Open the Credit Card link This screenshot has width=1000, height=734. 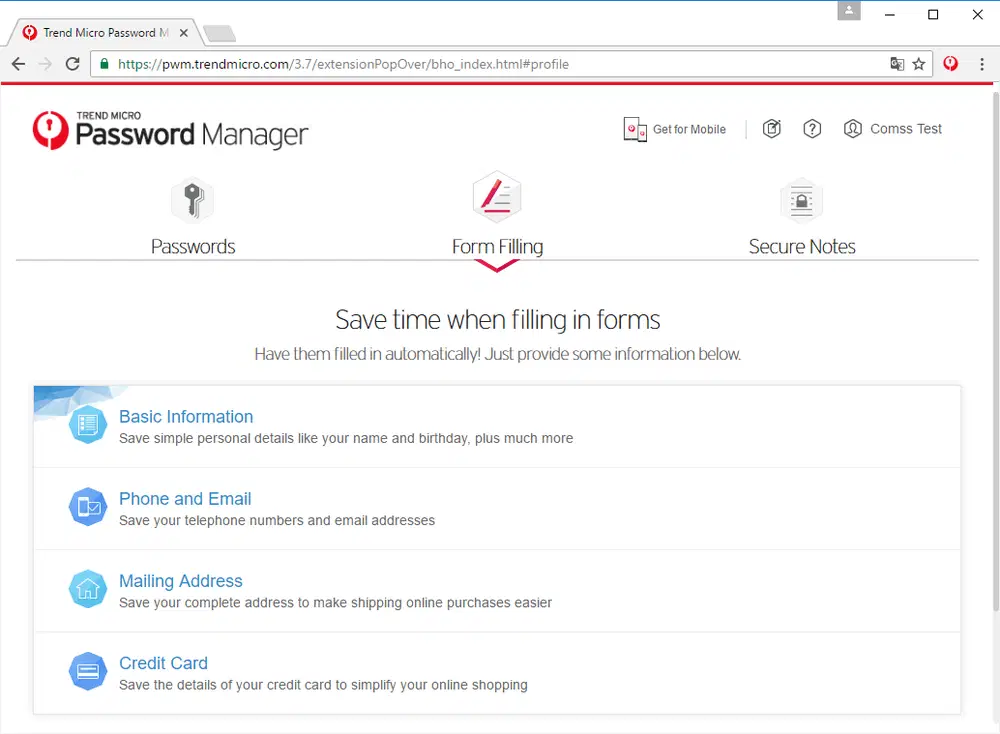click(x=163, y=663)
